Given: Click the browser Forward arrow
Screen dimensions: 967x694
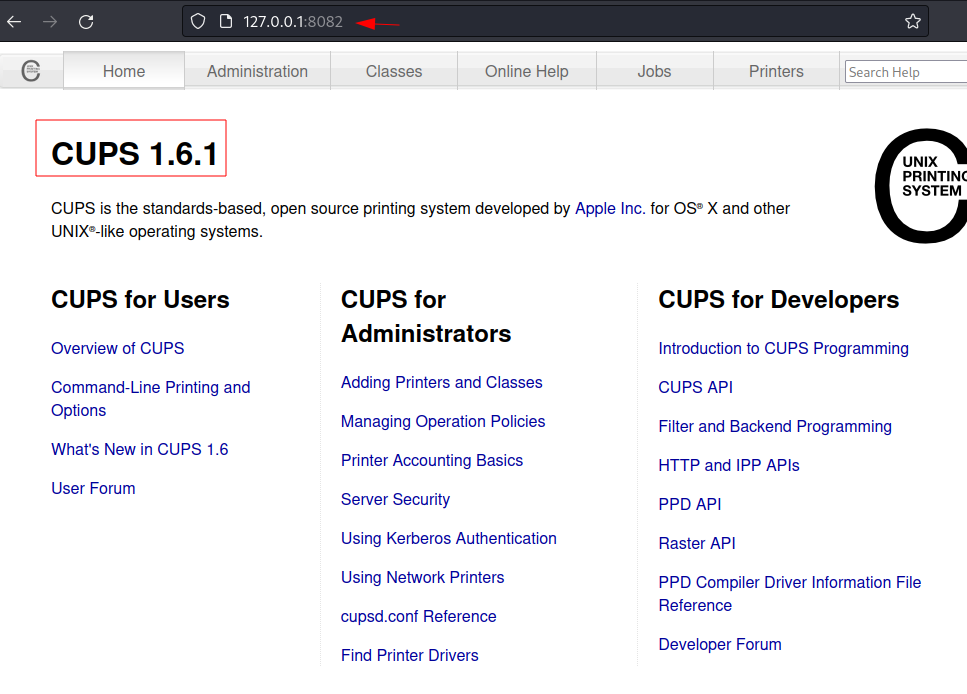Looking at the screenshot, I should (x=50, y=22).
